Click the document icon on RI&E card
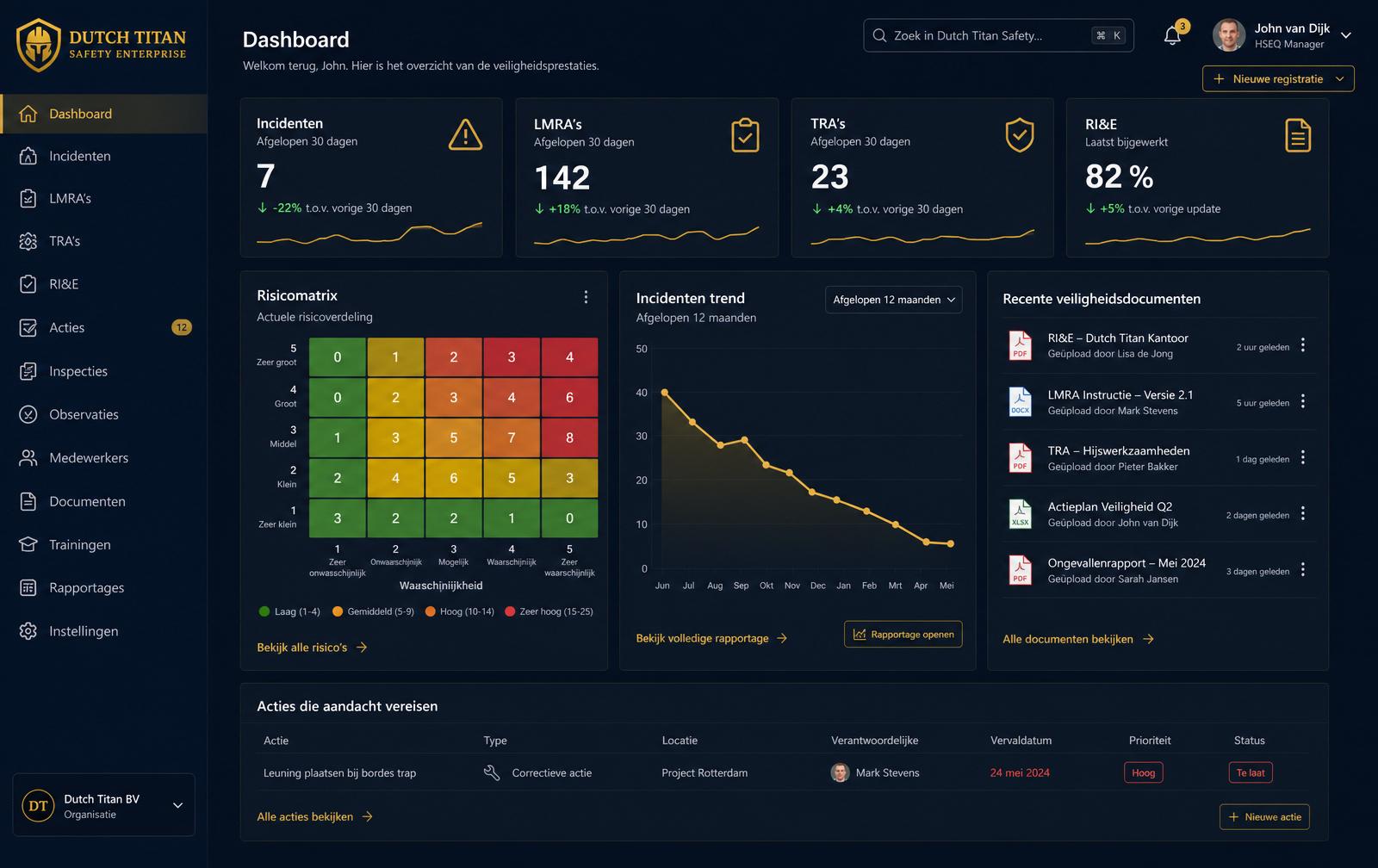The image size is (1378, 868). pos(1298,135)
